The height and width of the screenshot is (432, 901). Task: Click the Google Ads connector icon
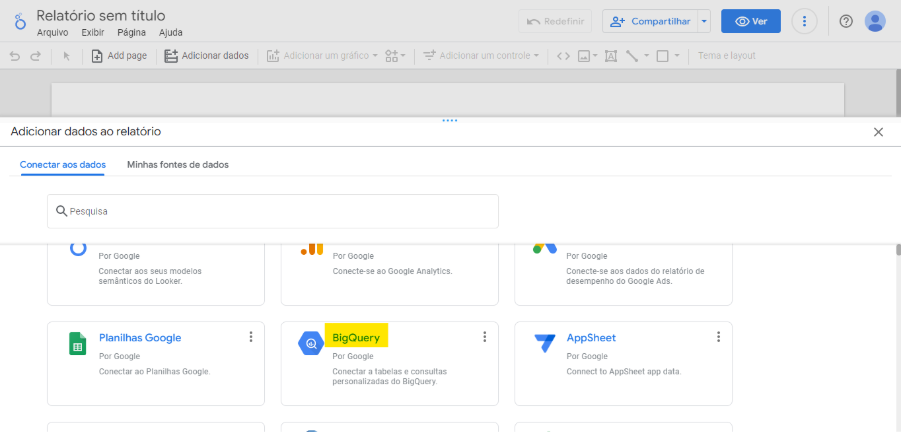(x=545, y=248)
